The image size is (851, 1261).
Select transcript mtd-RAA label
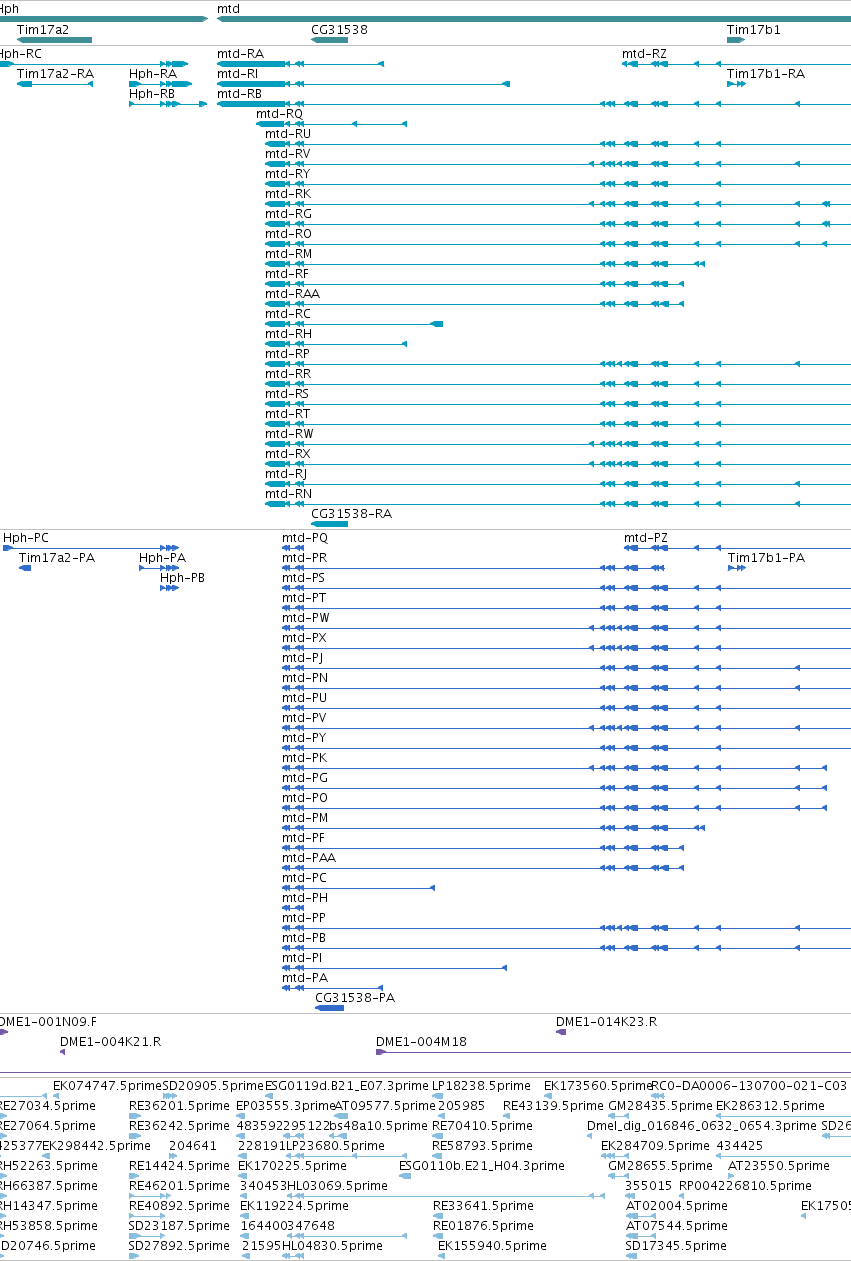click(293, 294)
